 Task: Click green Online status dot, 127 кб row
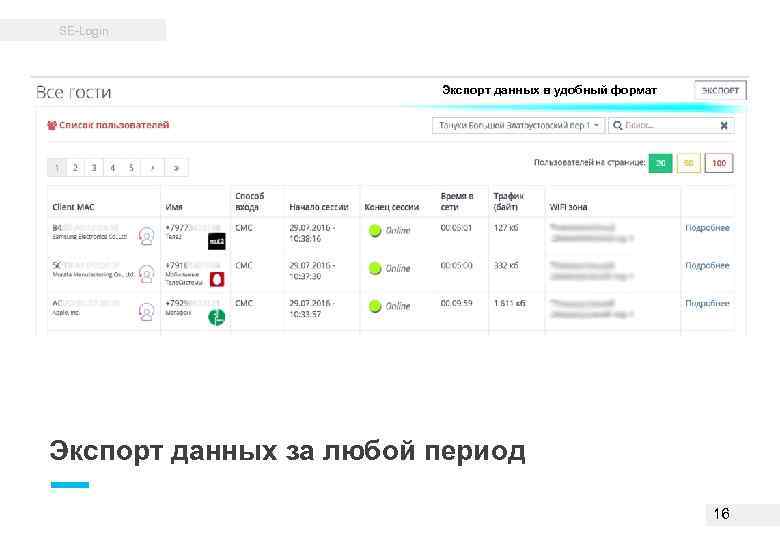coord(375,231)
